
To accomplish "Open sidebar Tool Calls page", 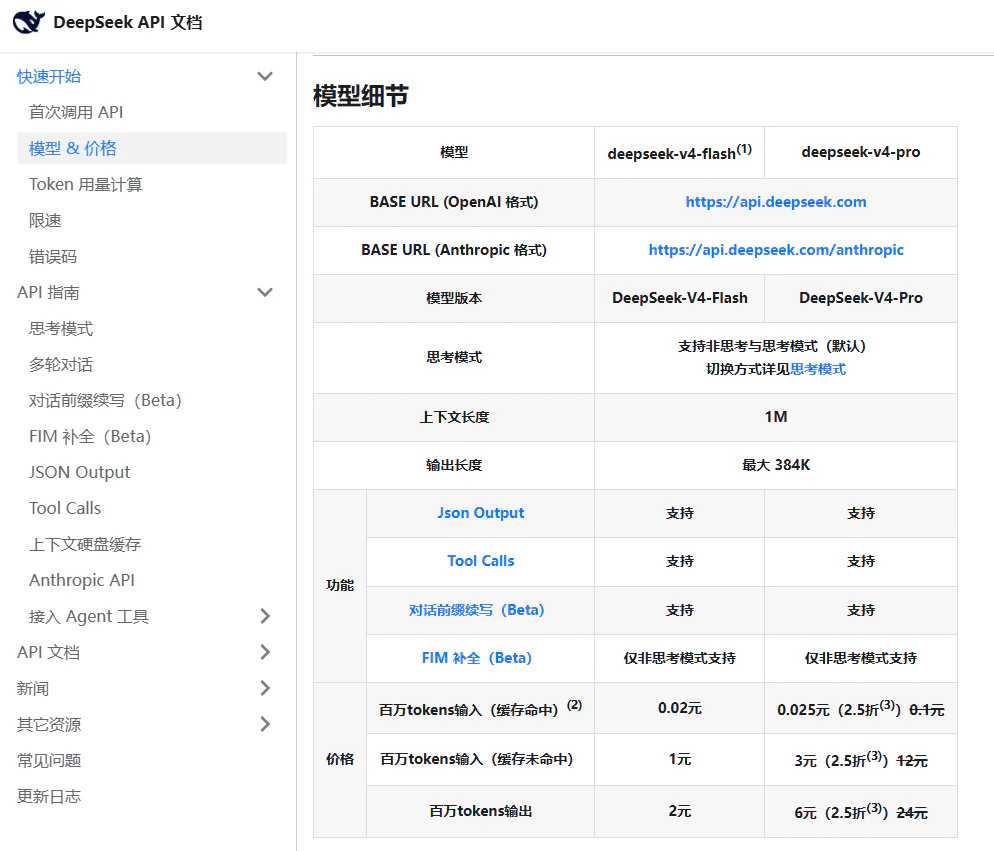I will click(65, 508).
